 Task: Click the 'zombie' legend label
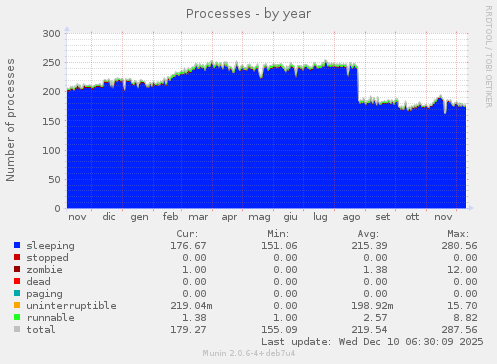[44, 270]
